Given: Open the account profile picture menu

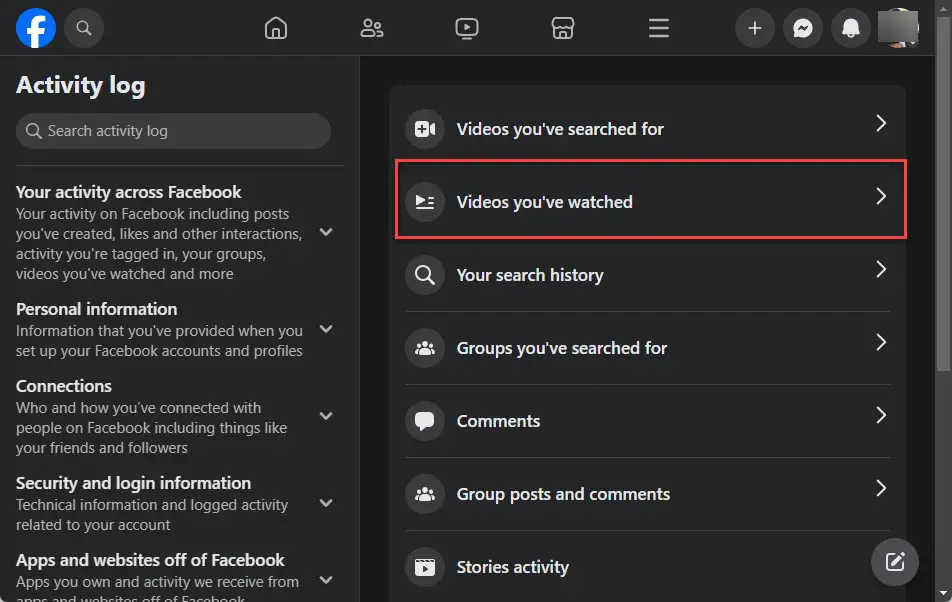Looking at the screenshot, I should [899, 28].
